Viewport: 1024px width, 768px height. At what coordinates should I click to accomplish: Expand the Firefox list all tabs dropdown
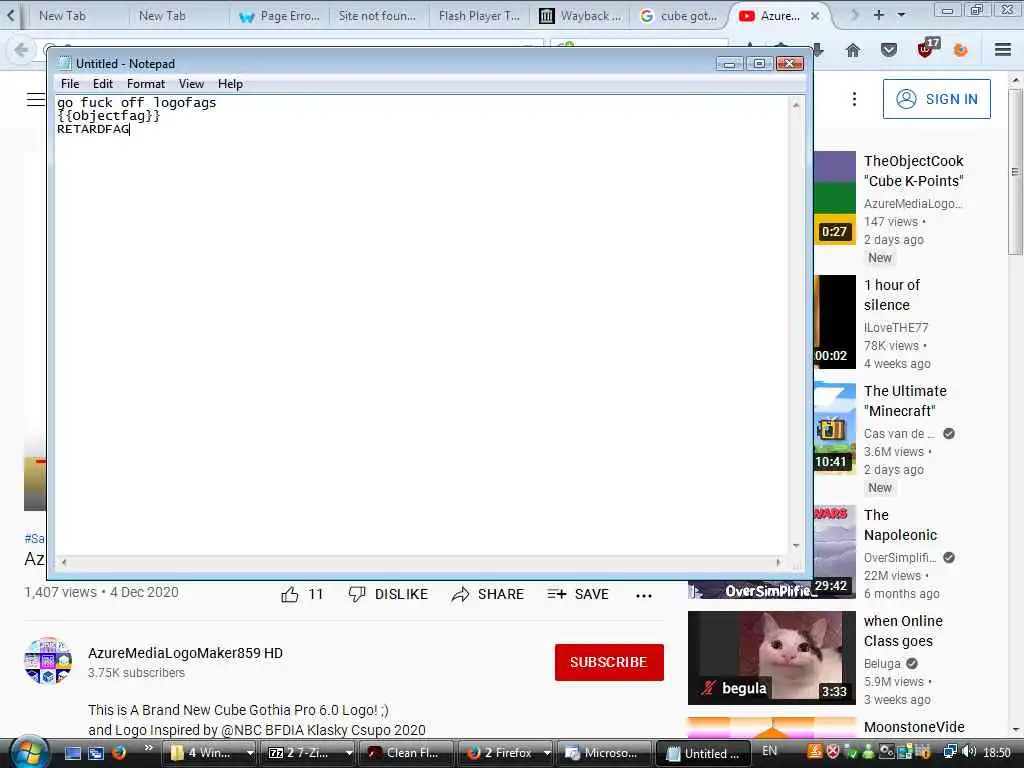(x=901, y=15)
